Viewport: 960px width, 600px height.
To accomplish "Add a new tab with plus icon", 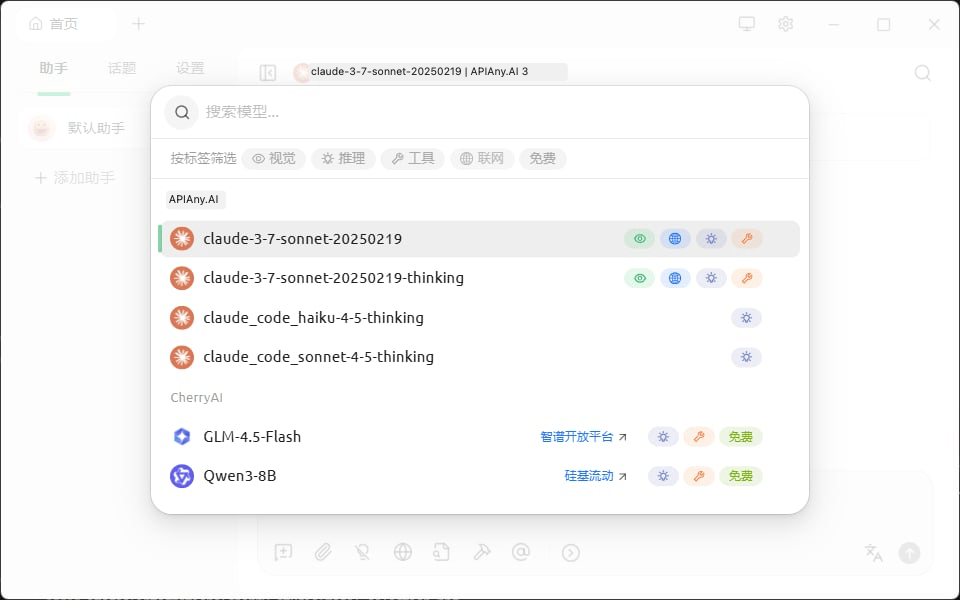I will [138, 24].
